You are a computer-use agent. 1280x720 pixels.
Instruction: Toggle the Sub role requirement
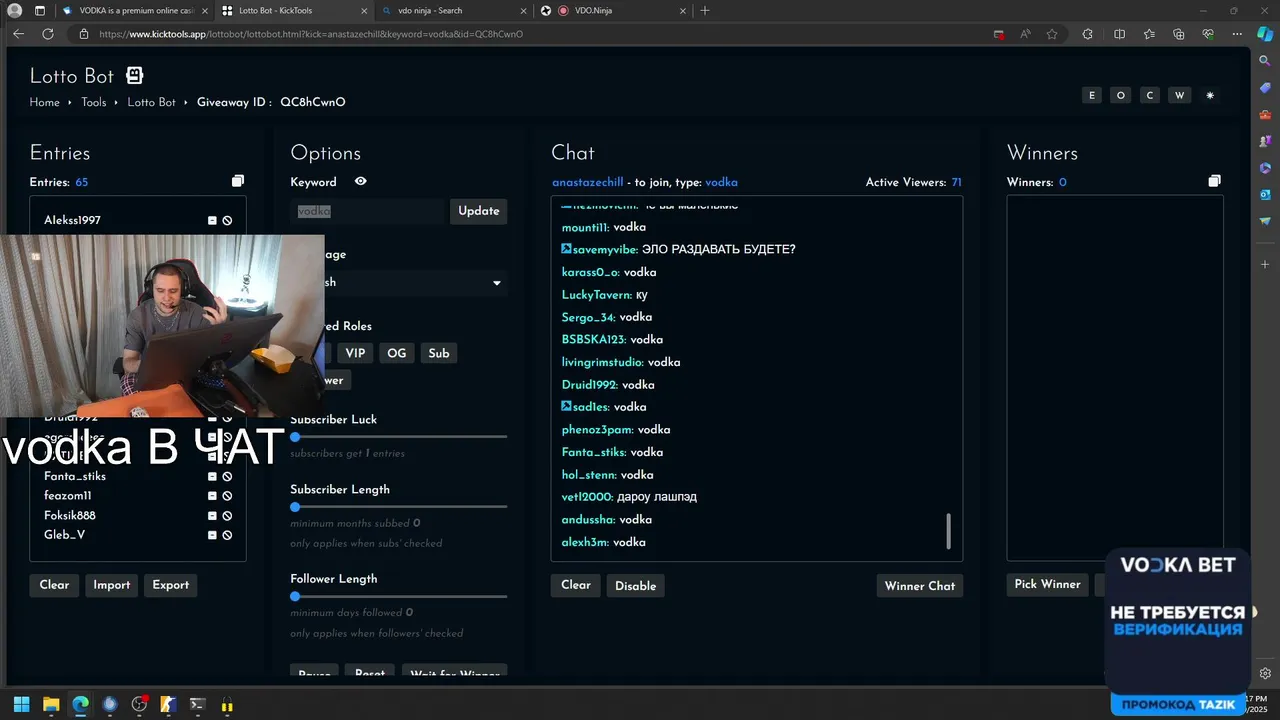click(x=439, y=353)
